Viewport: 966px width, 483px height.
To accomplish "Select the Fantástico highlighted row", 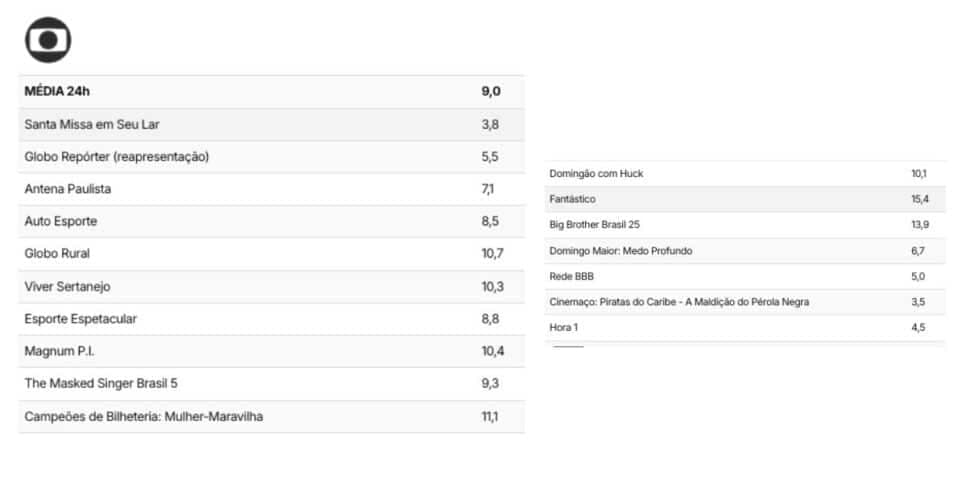I will pyautogui.click(x=745, y=200).
